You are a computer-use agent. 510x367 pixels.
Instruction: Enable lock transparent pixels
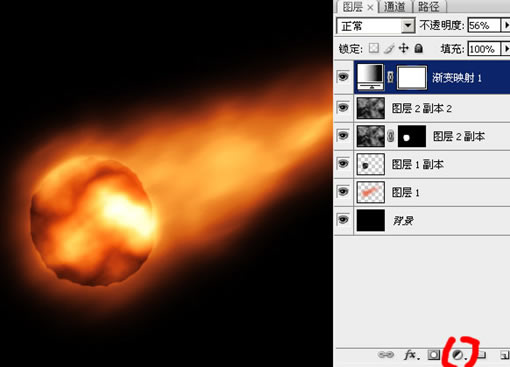pos(374,49)
